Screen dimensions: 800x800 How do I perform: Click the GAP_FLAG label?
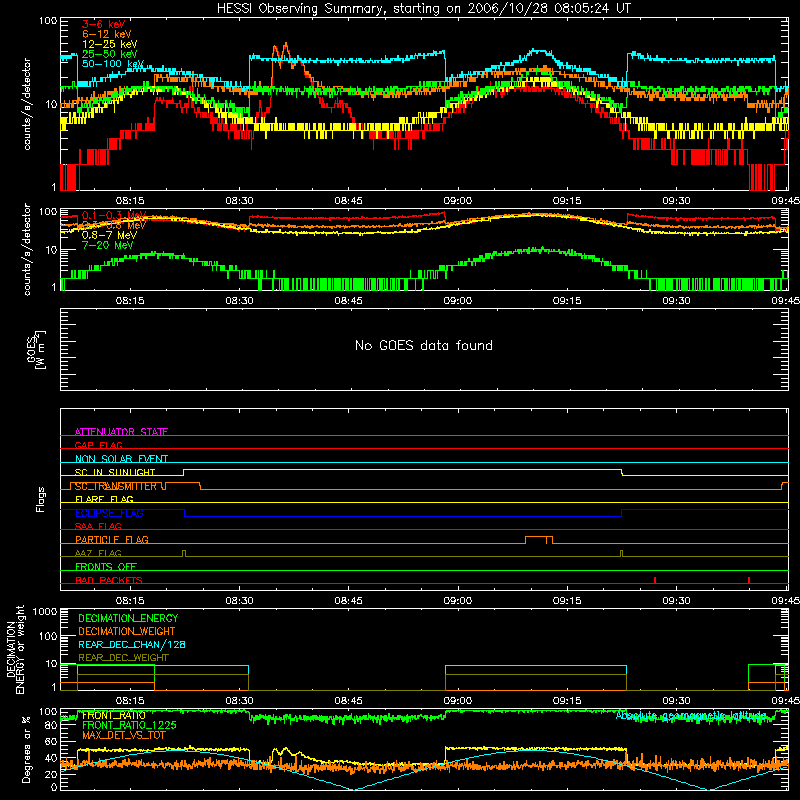point(98,445)
